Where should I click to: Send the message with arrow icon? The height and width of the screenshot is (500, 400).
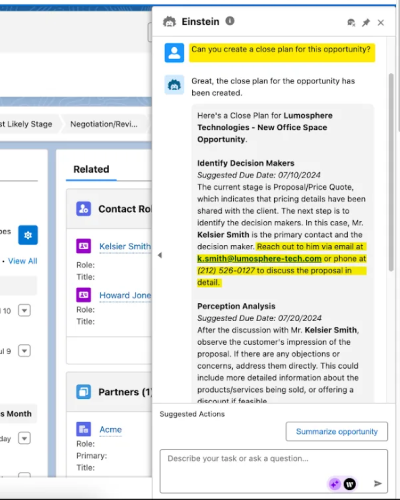tap(377, 483)
